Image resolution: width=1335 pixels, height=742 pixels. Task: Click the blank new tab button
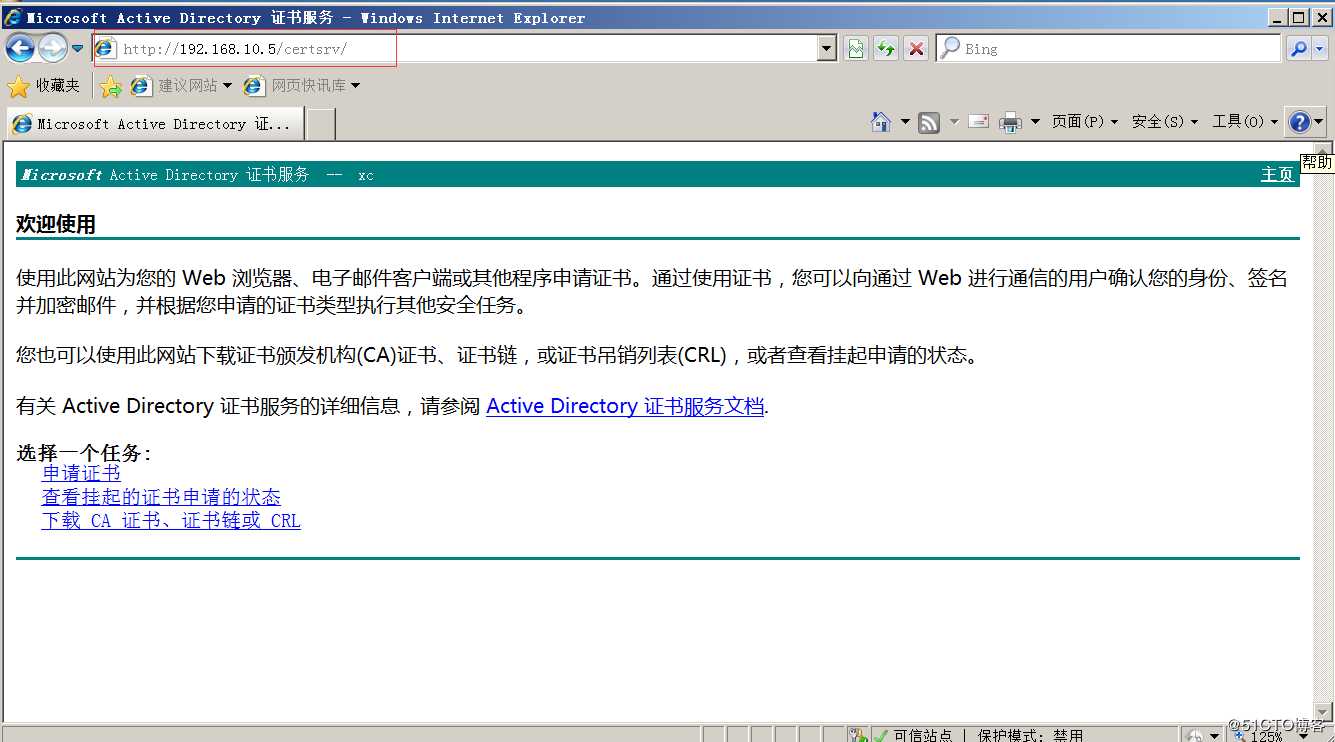(320, 124)
